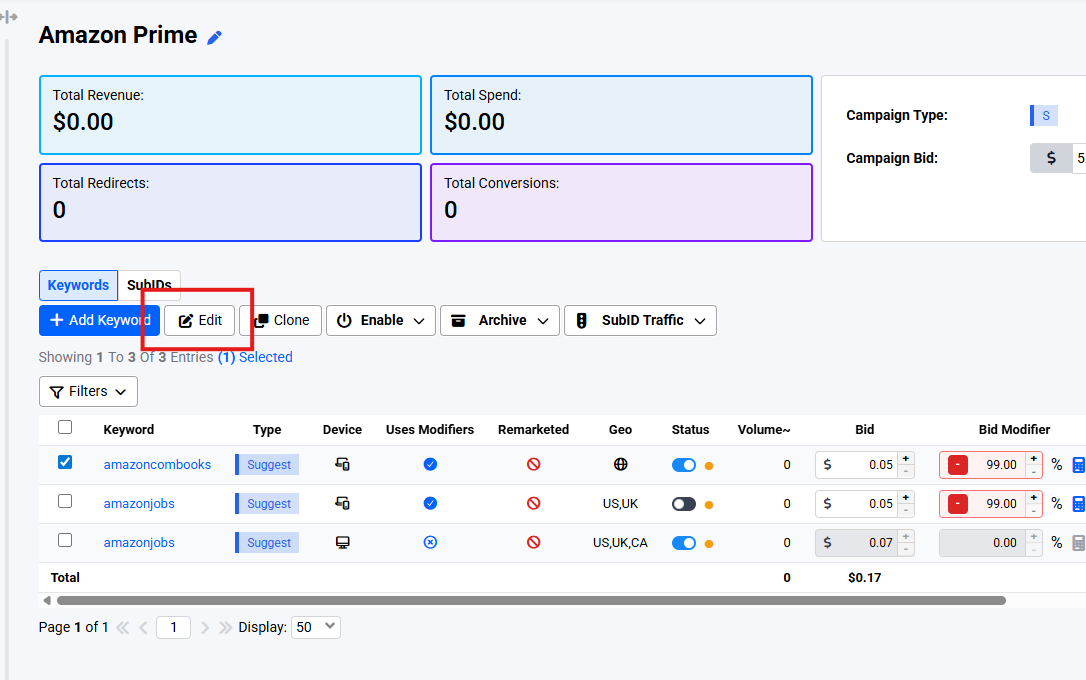Expand the Archive dropdown button

[499, 321]
